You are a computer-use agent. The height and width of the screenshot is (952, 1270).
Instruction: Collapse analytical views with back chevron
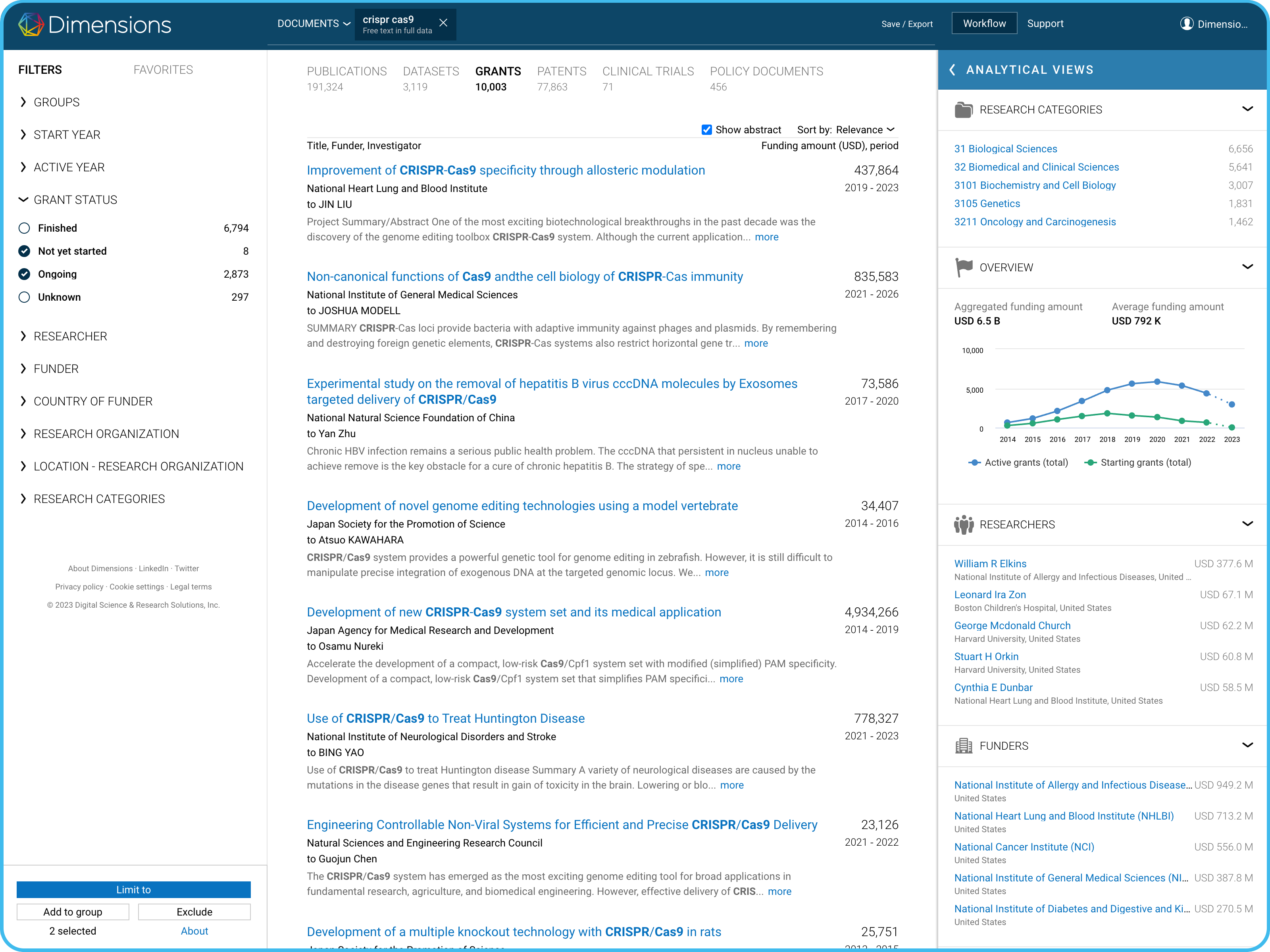(952, 70)
